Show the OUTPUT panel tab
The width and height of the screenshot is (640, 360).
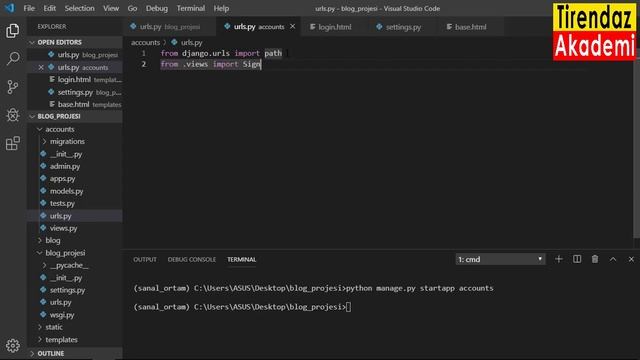click(144, 260)
